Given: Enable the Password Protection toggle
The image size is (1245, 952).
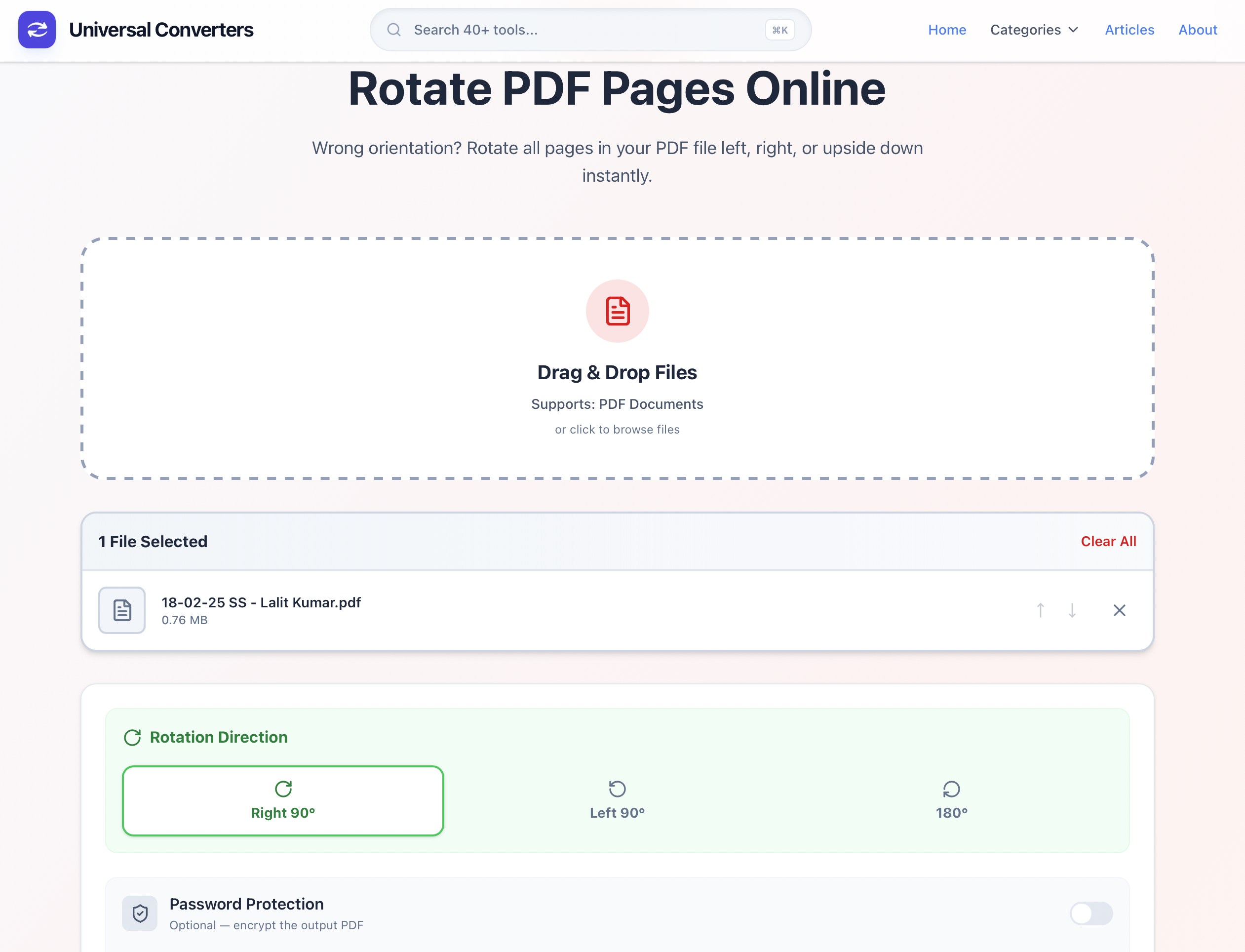Looking at the screenshot, I should click(x=1090, y=913).
